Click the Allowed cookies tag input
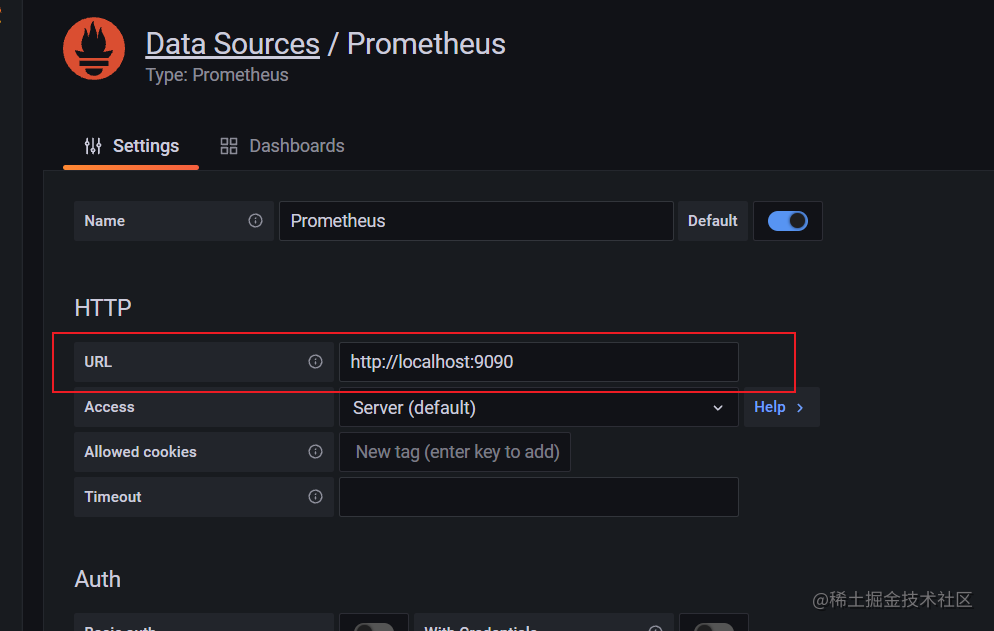This screenshot has width=994, height=631. pos(455,452)
